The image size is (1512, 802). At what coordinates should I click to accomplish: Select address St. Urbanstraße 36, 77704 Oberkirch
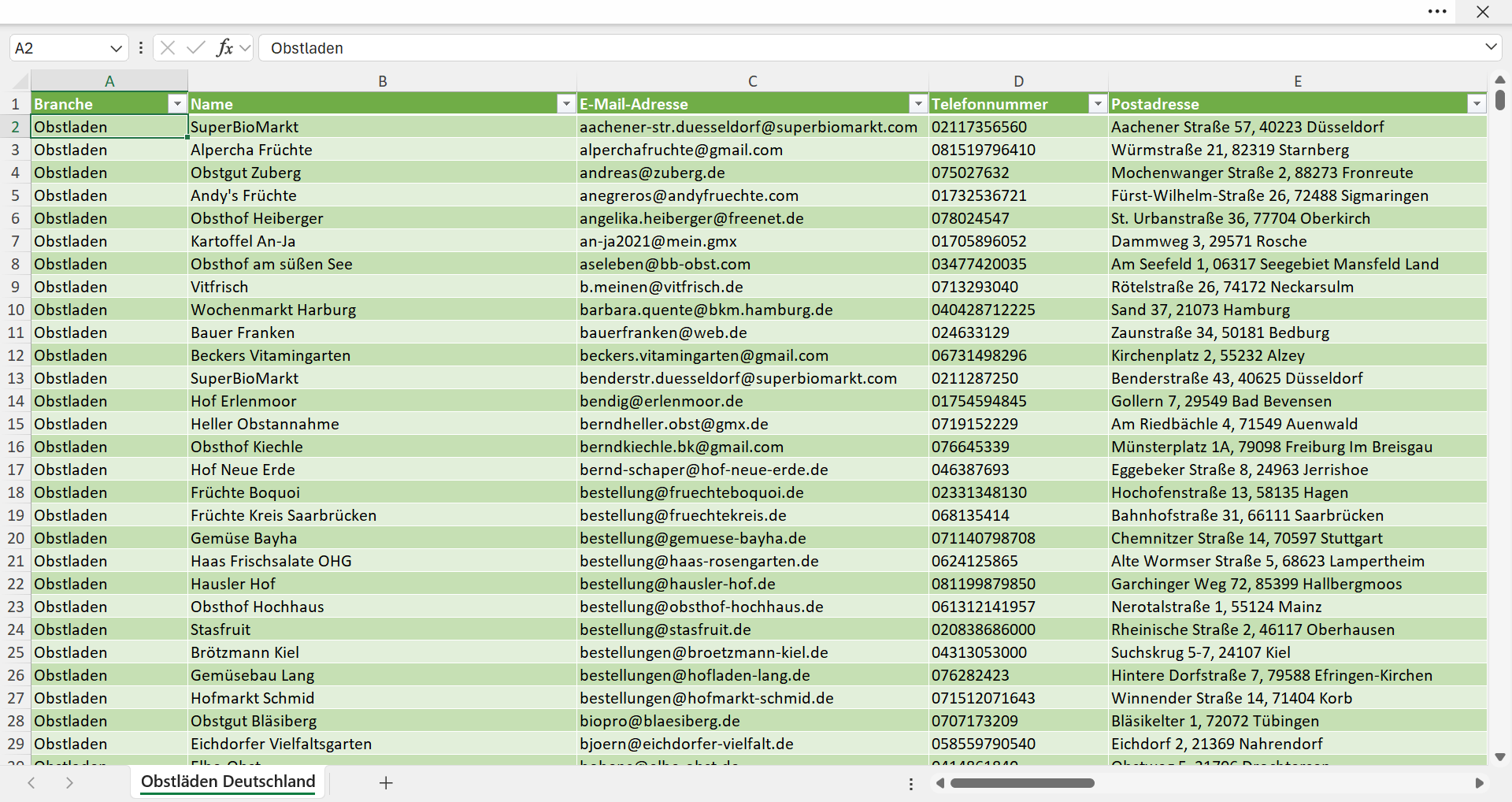pos(1298,218)
